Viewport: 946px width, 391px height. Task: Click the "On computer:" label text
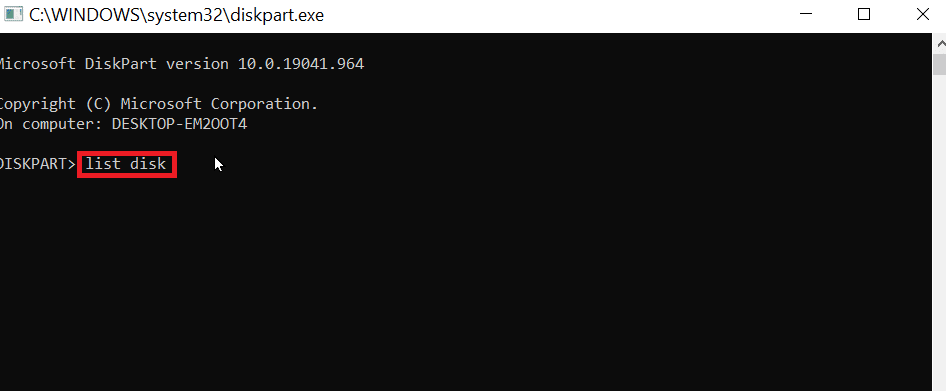(51, 124)
